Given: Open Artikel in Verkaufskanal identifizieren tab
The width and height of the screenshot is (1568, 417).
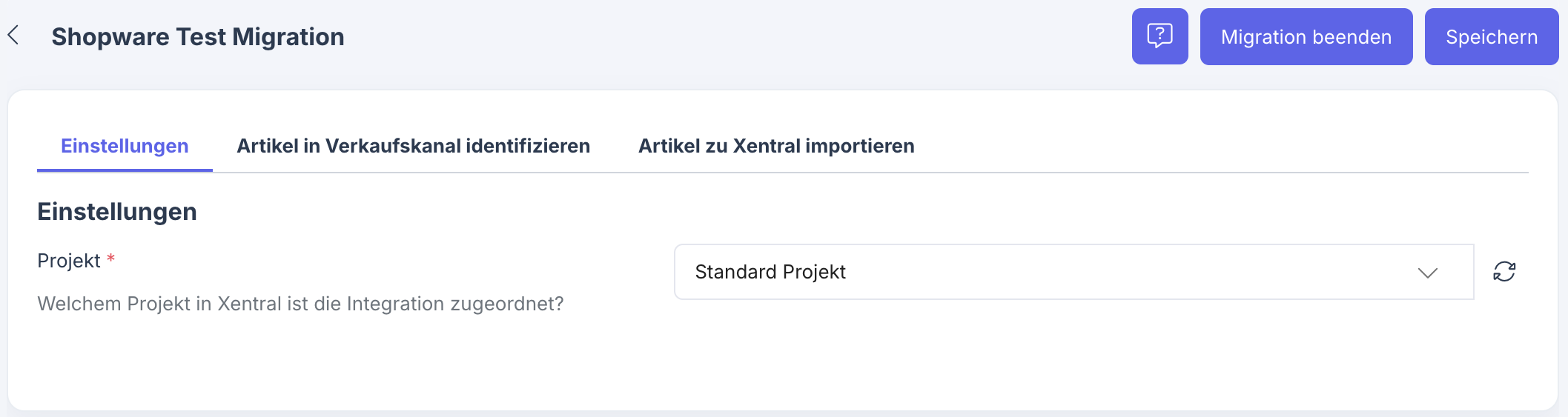Looking at the screenshot, I should point(413,146).
